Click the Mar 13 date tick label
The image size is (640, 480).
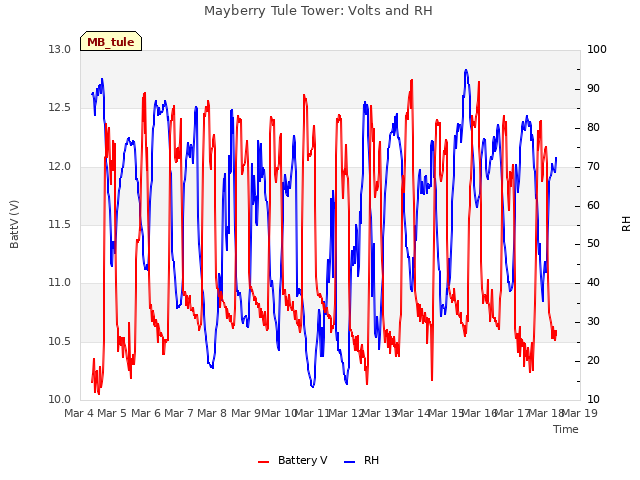(x=380, y=413)
